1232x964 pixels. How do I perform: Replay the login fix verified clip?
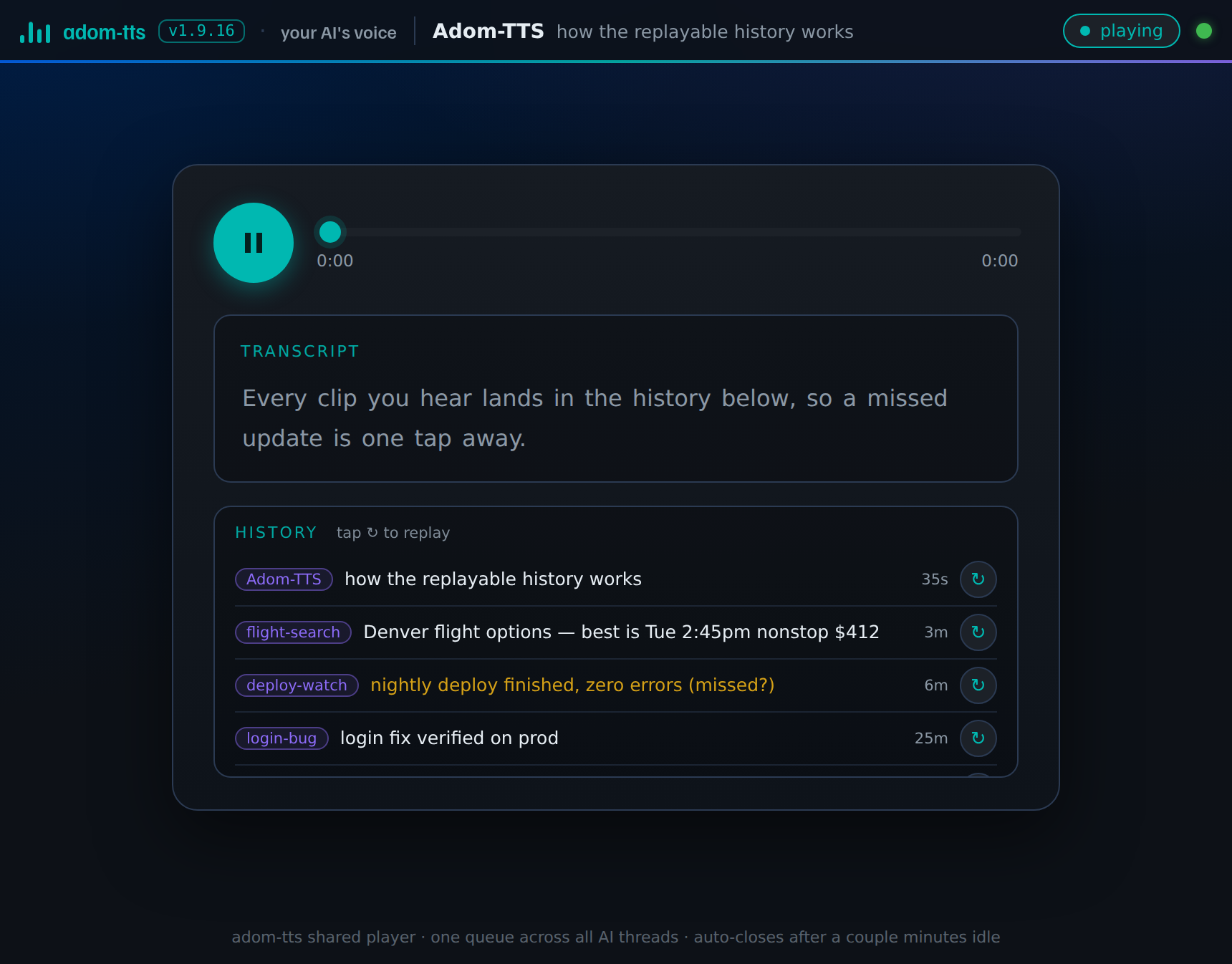point(978,738)
